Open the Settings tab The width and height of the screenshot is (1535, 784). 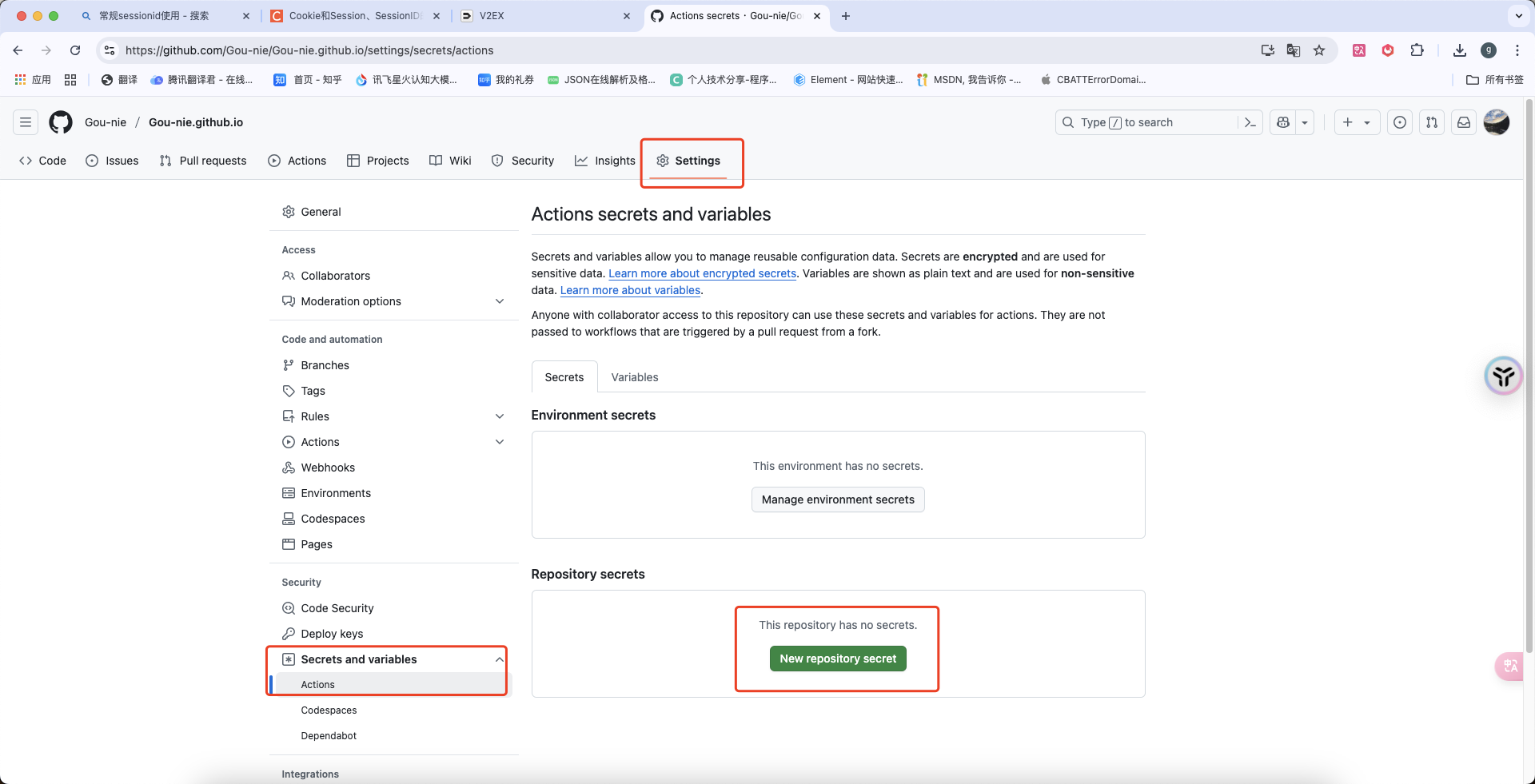pos(688,161)
